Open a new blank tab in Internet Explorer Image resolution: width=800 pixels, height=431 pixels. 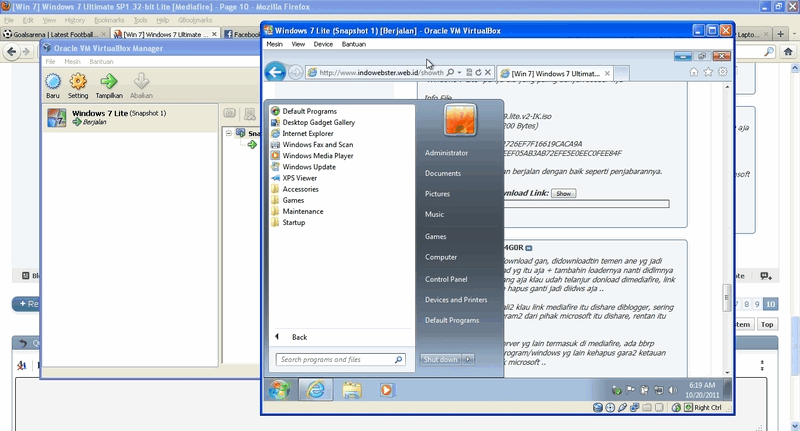click(621, 73)
